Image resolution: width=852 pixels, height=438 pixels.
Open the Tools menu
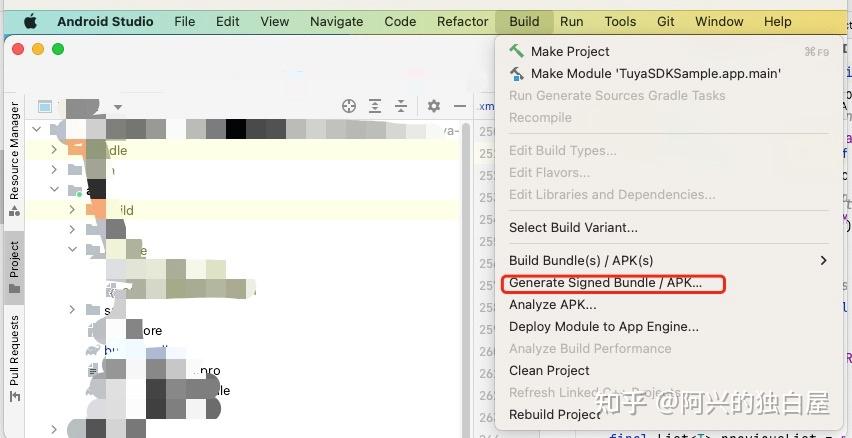tap(620, 22)
